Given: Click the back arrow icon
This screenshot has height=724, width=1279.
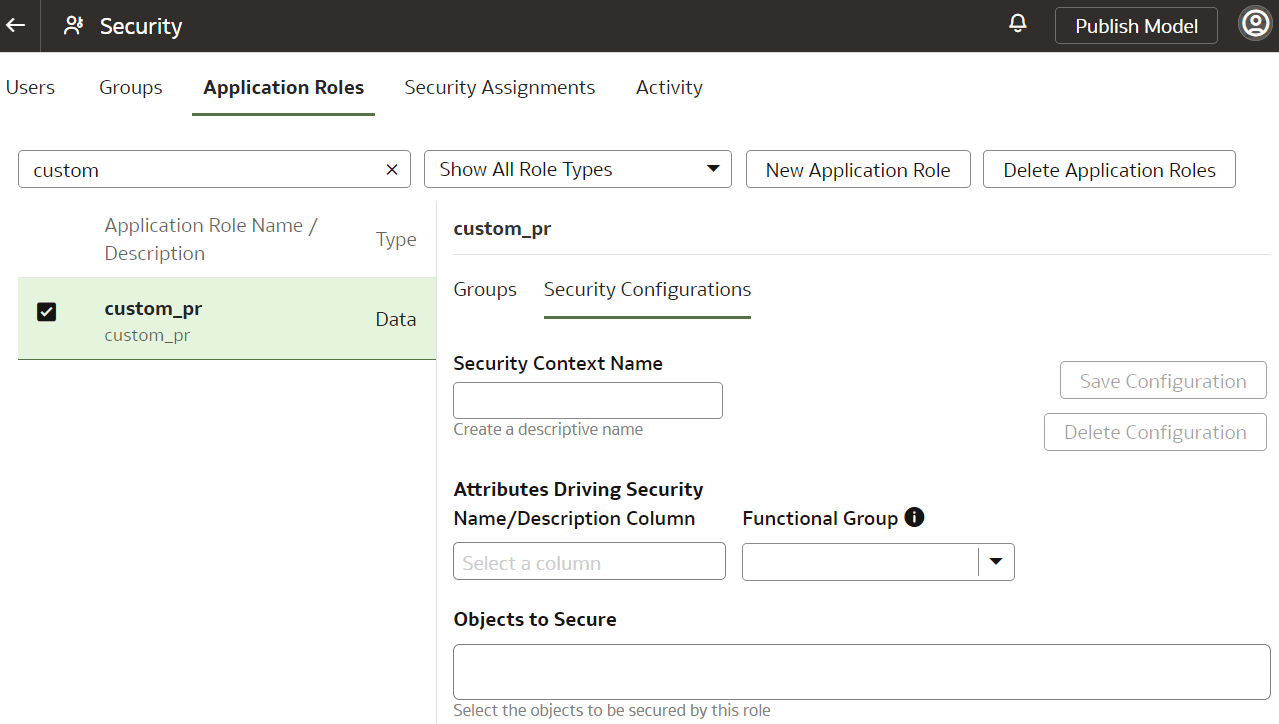Looking at the screenshot, I should [x=16, y=26].
